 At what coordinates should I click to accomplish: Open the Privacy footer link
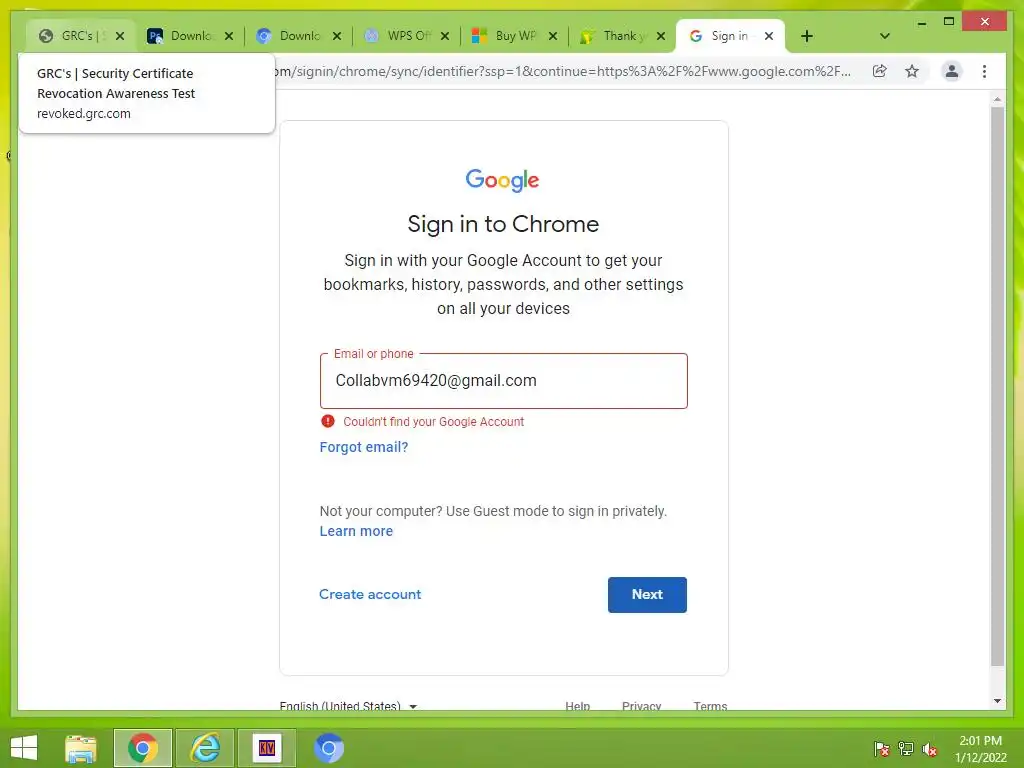click(x=641, y=706)
